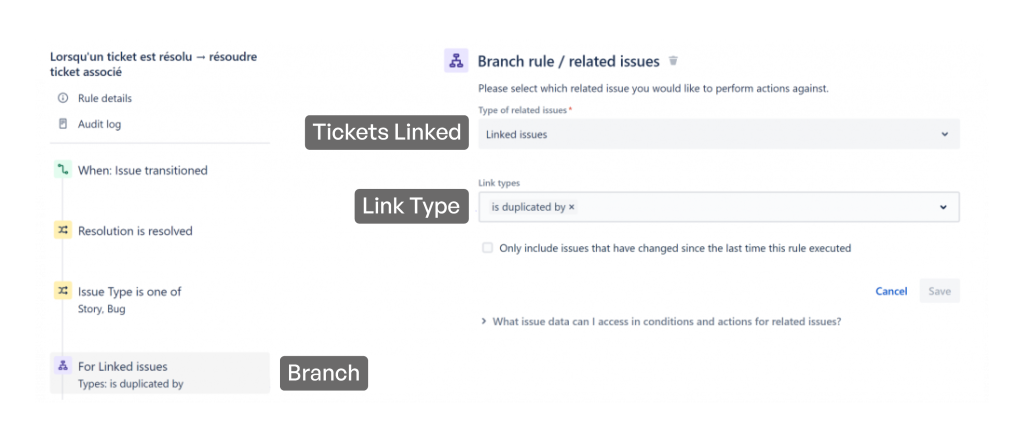Click the large purple Branch rule header icon
Screen dimensions: 1024x443
point(456,61)
